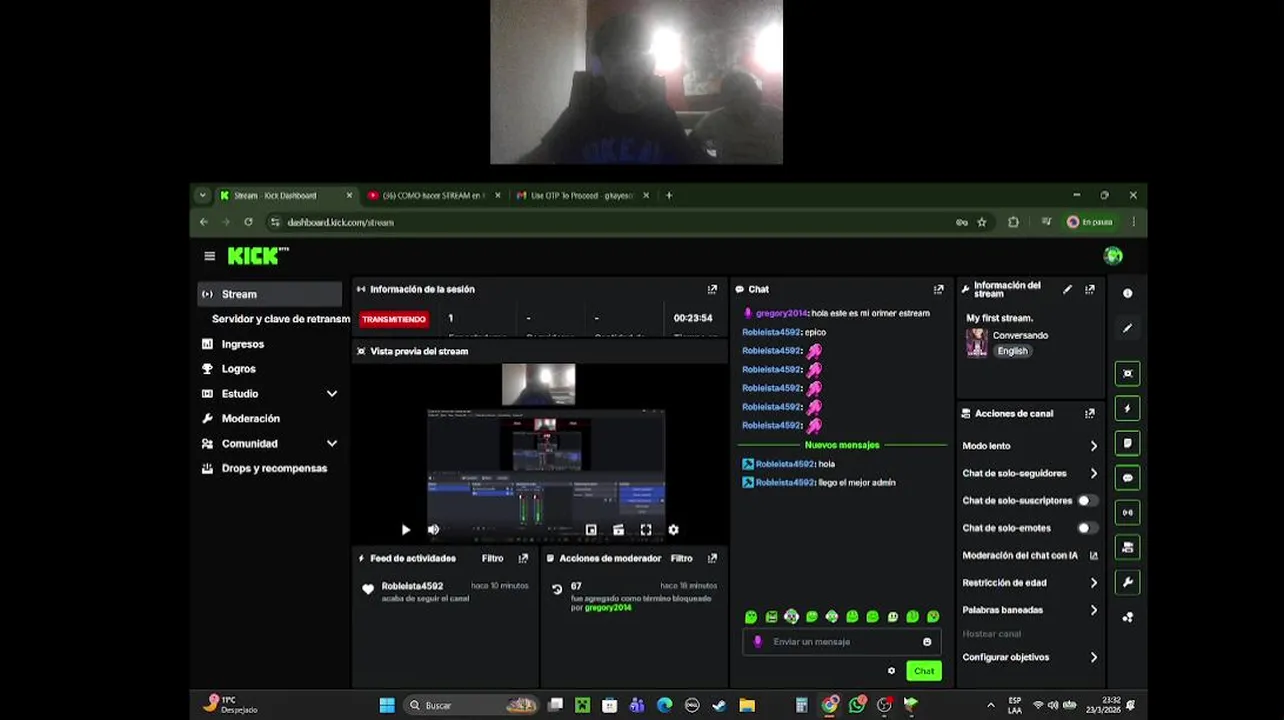Click the Enviar un mensaje field
Image resolution: width=1284 pixels, height=720 pixels.
(x=842, y=642)
